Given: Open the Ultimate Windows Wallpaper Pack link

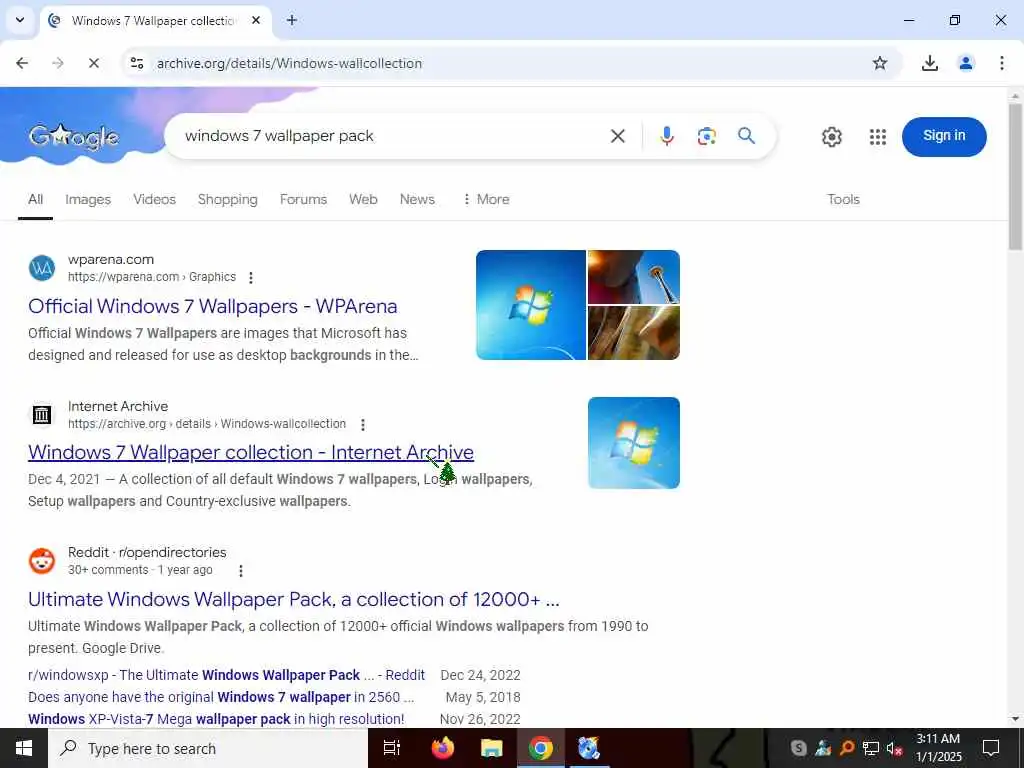Looking at the screenshot, I should pos(294,600).
